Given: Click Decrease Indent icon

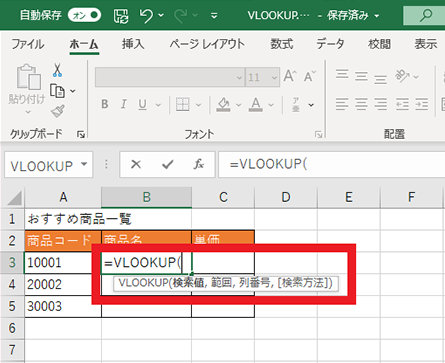Looking at the screenshot, I should [402, 104].
